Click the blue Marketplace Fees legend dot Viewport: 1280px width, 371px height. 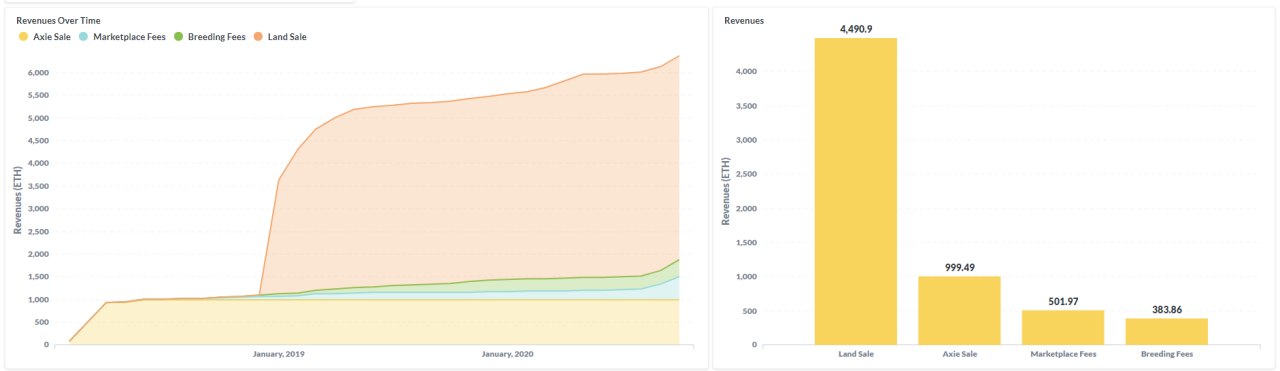[83, 37]
